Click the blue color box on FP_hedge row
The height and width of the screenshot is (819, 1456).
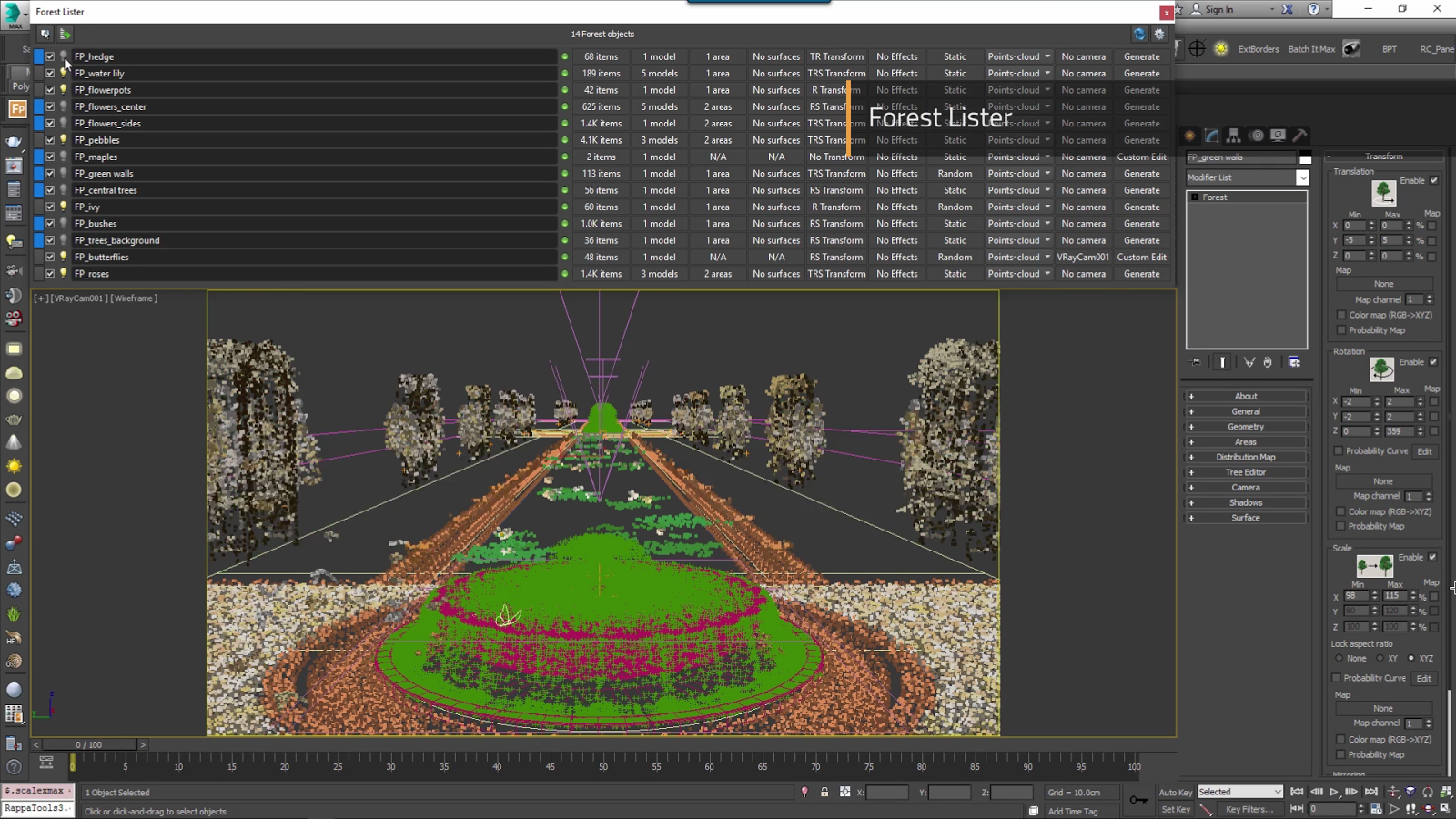coord(38,56)
